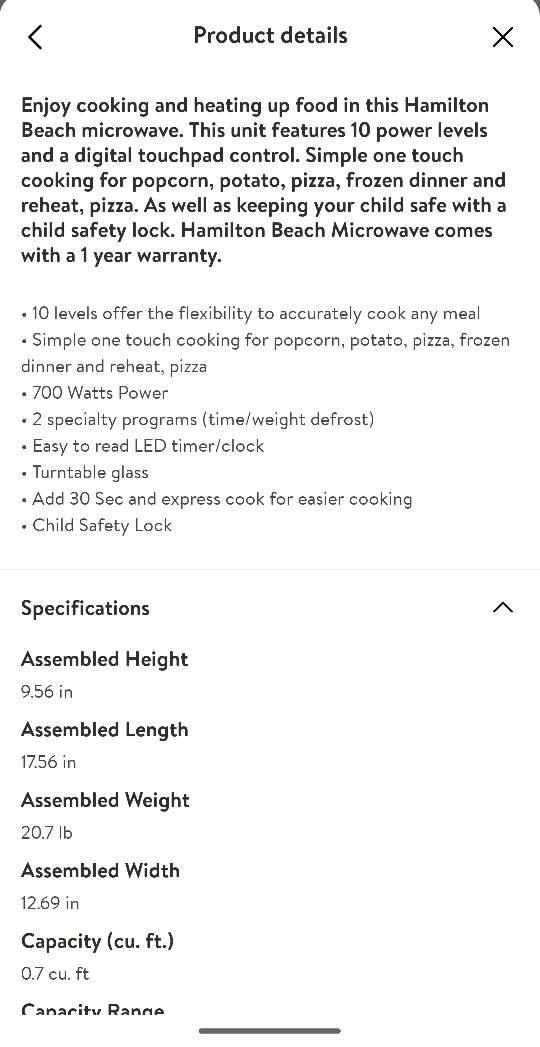Tap the 20.7 lb weight value
The image size is (540, 1047).
[x=47, y=833]
